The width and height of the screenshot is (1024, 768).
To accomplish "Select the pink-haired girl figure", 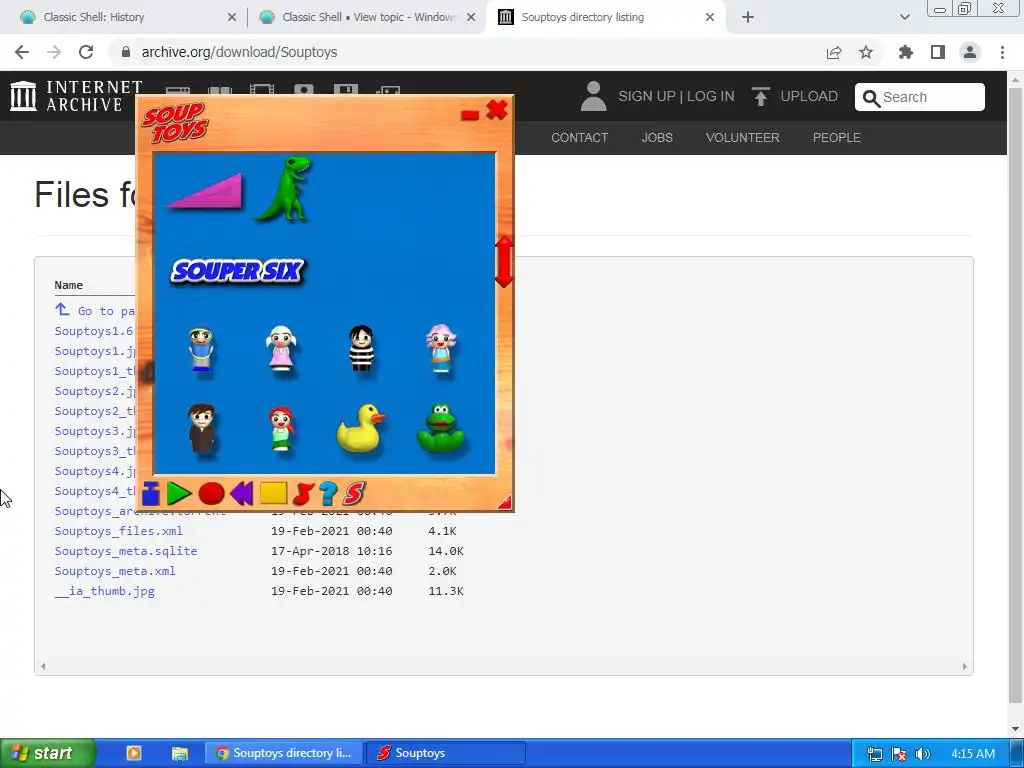I will [441, 349].
